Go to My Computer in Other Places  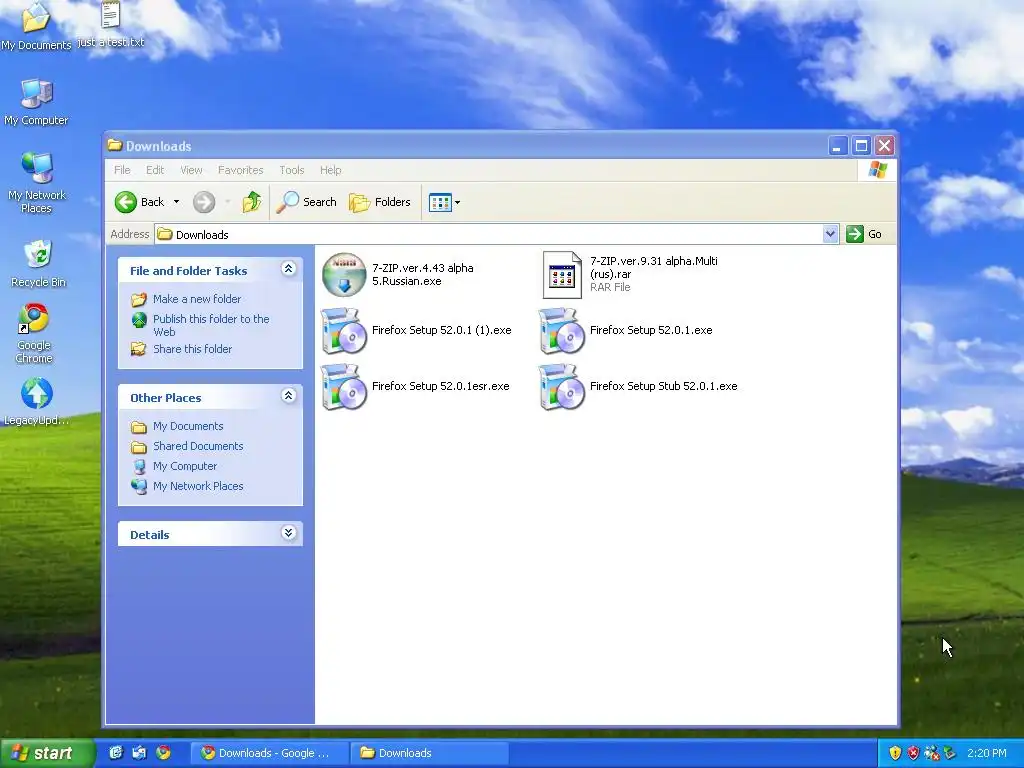[185, 466]
